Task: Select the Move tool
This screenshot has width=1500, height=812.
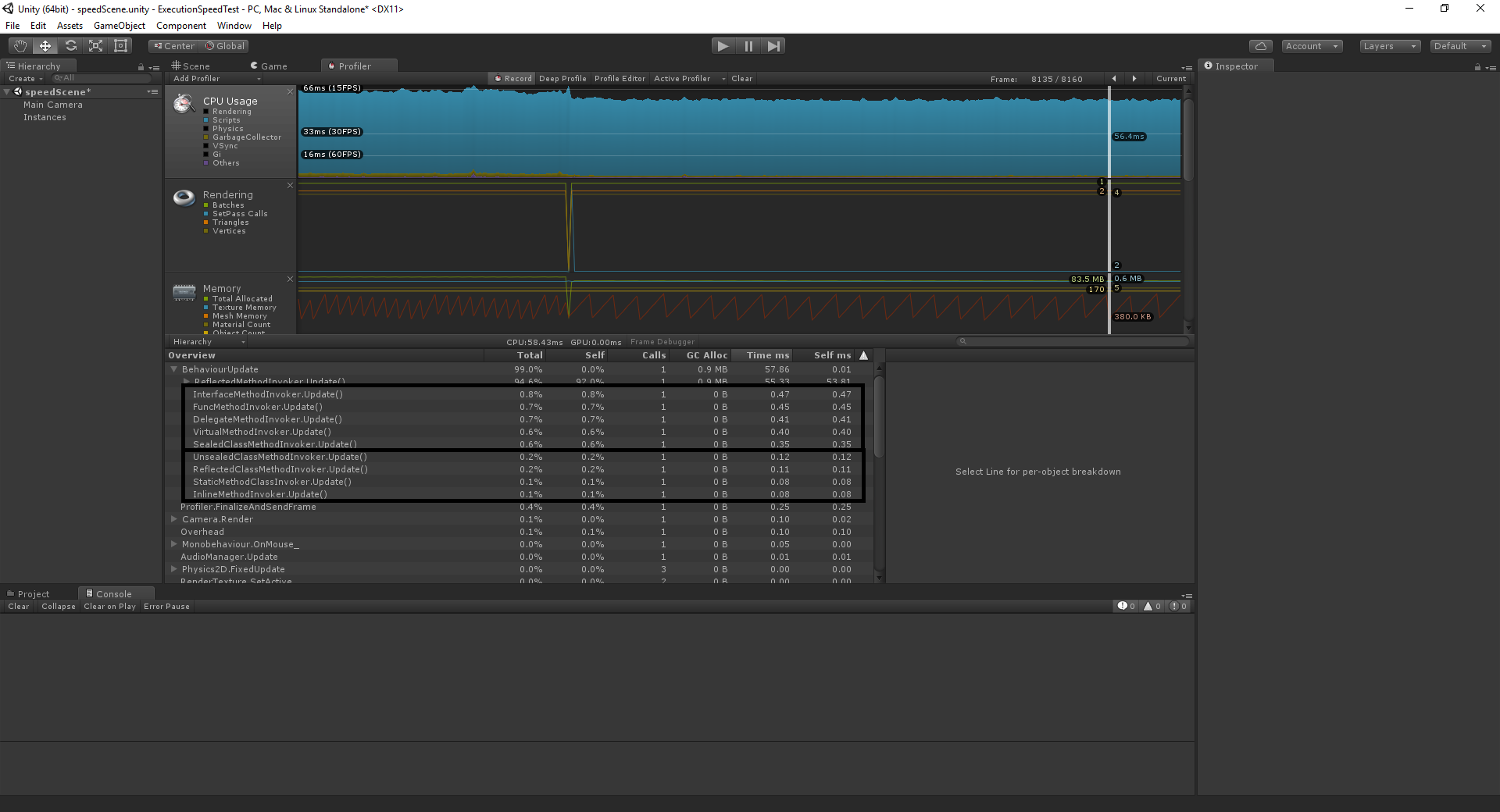Action: [x=45, y=46]
